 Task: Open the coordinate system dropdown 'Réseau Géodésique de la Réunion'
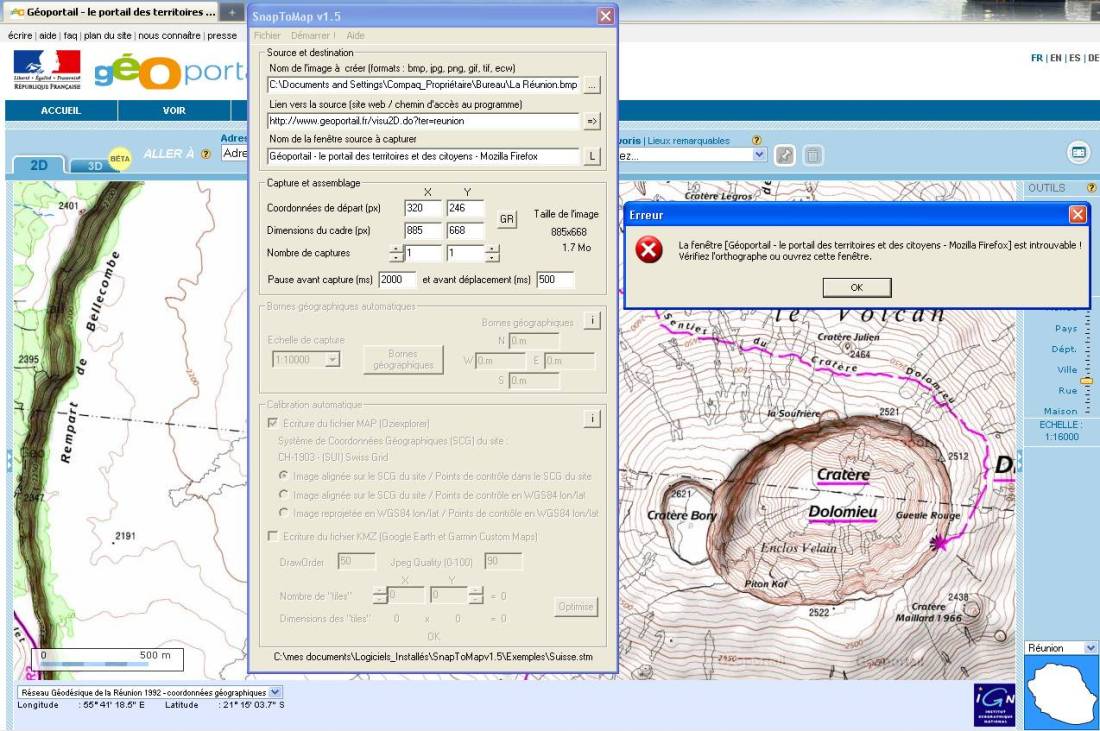[274, 692]
